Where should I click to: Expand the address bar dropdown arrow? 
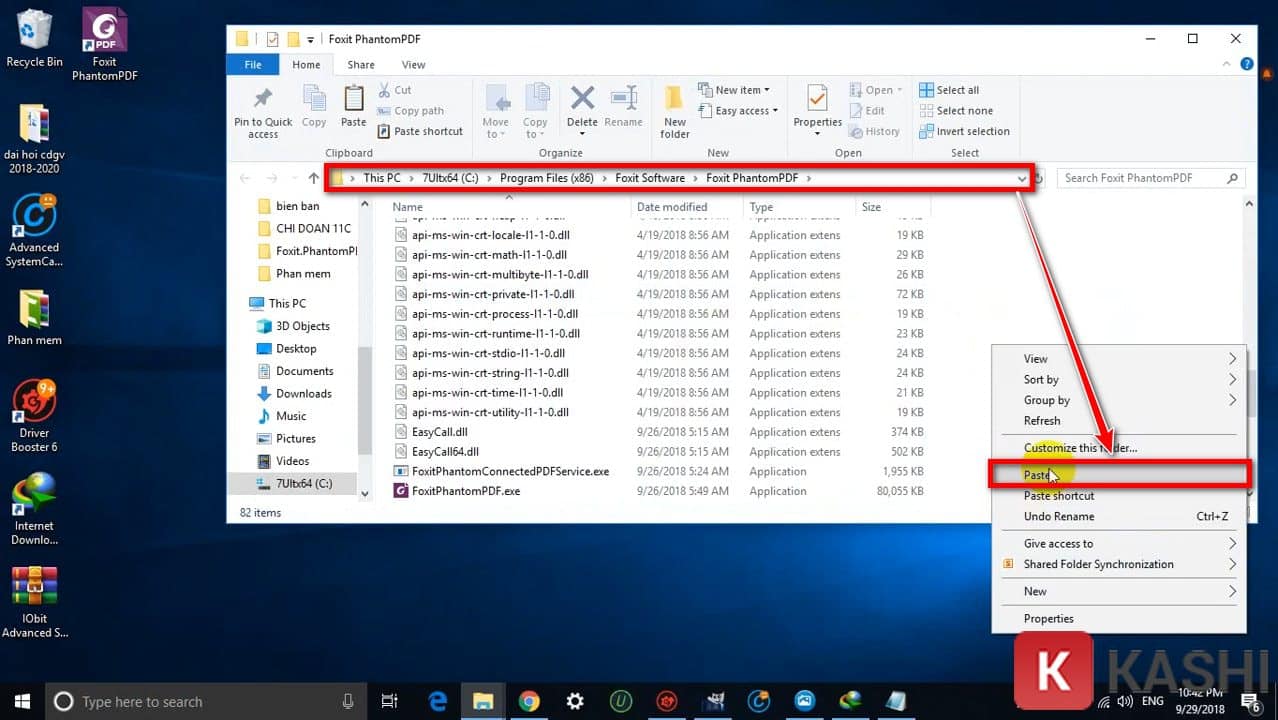(x=1024, y=177)
